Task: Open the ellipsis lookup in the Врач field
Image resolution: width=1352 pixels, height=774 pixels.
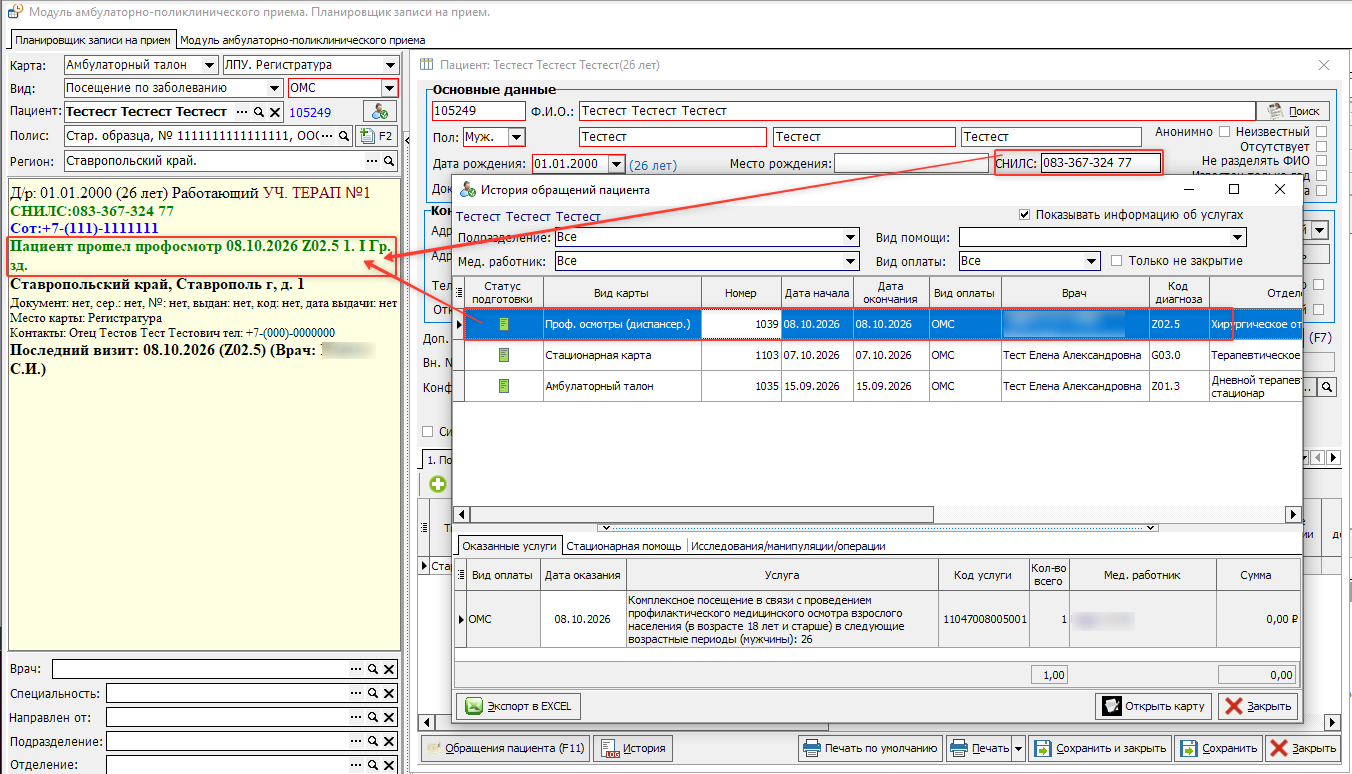Action: pos(355,669)
